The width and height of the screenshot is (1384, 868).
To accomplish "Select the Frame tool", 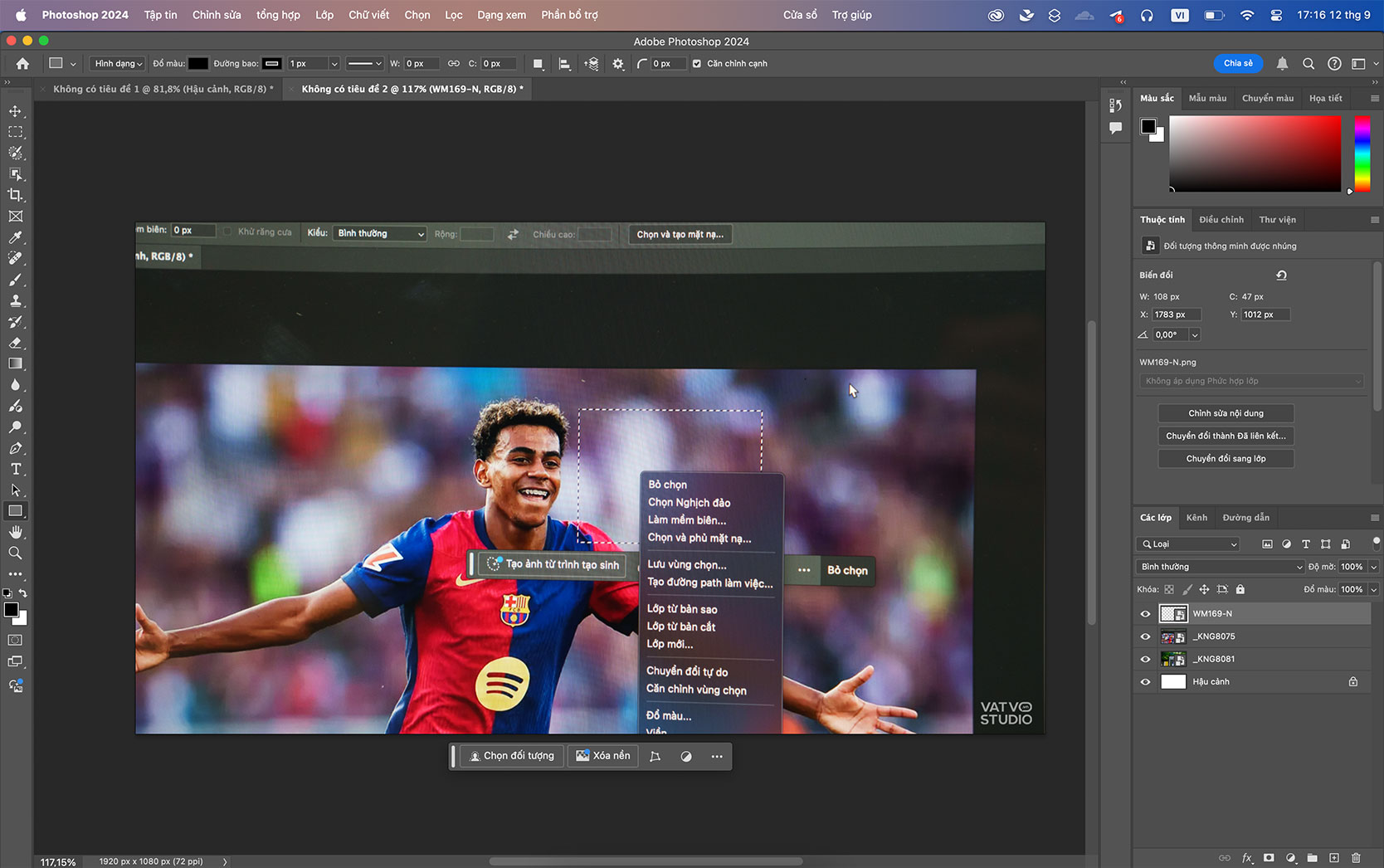I will click(x=15, y=217).
